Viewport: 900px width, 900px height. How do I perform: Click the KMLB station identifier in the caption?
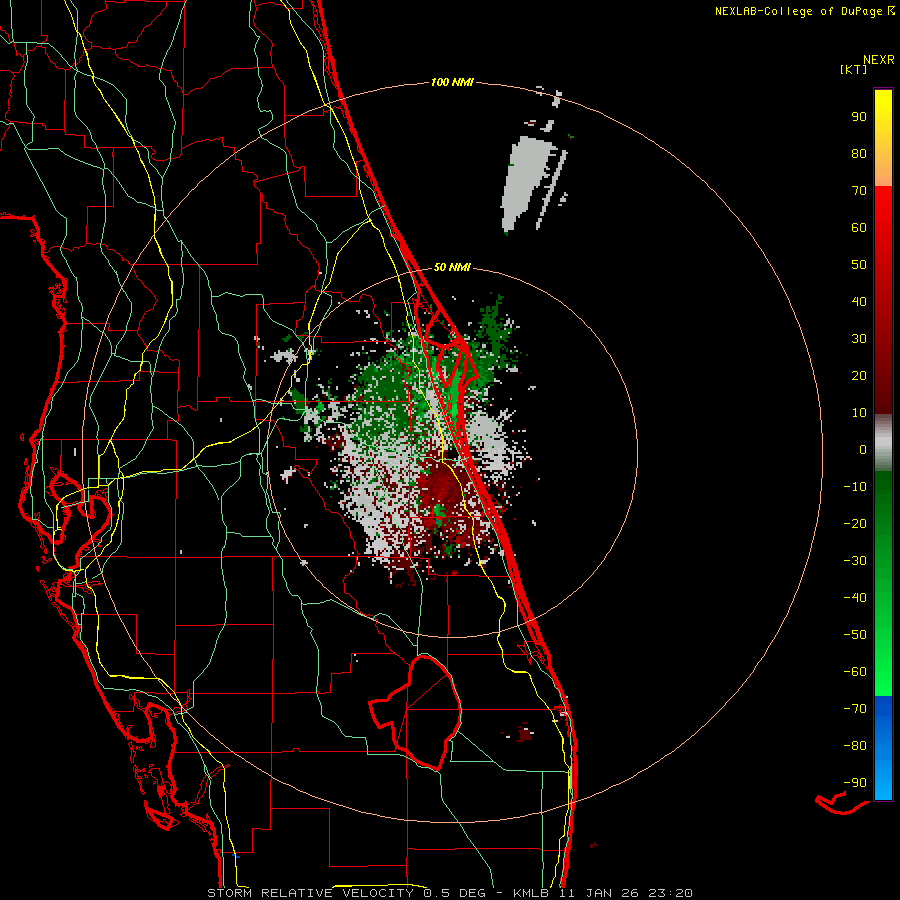click(533, 893)
